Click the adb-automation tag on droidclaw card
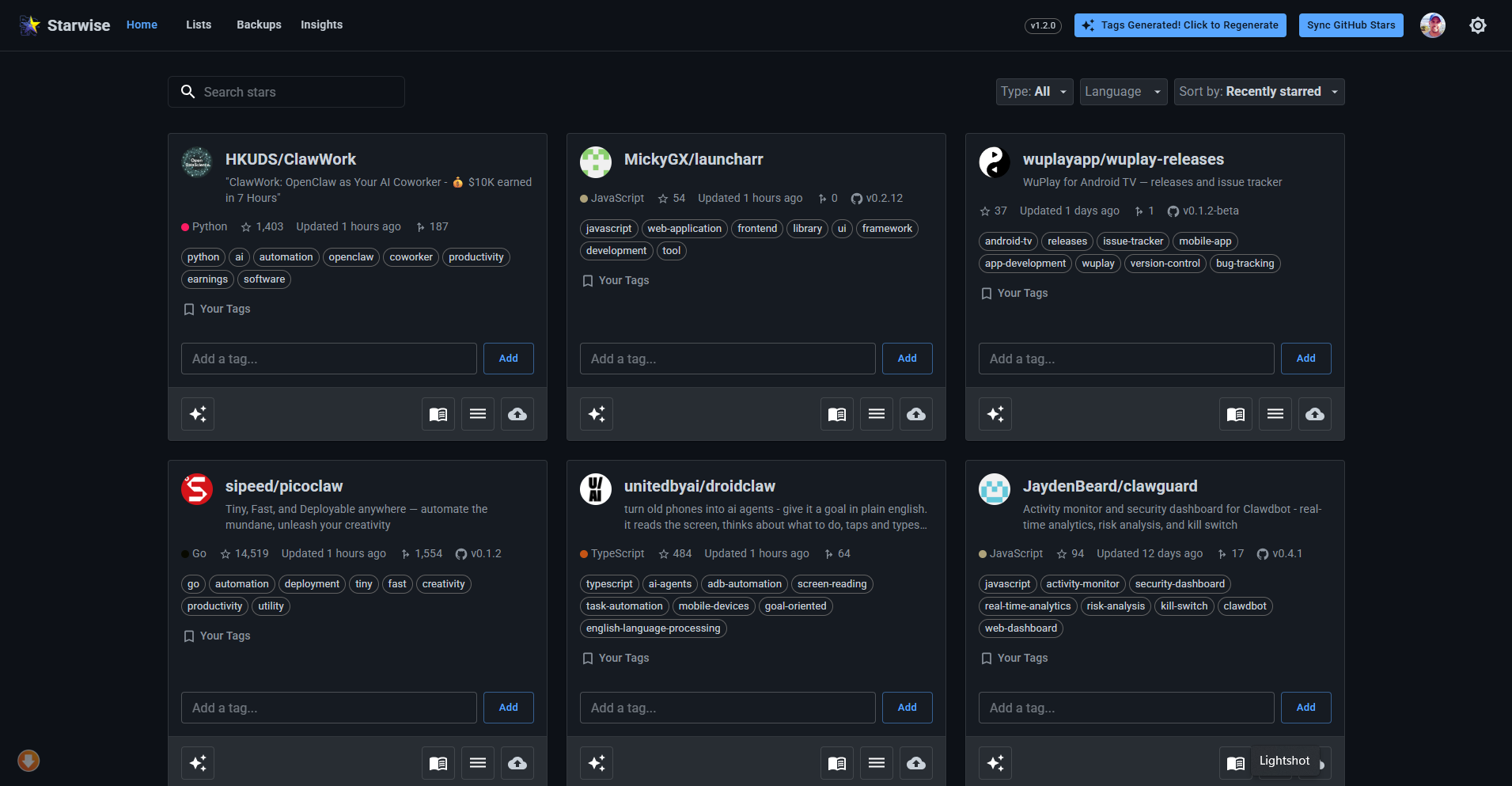This screenshot has width=1512, height=786. pos(745,584)
